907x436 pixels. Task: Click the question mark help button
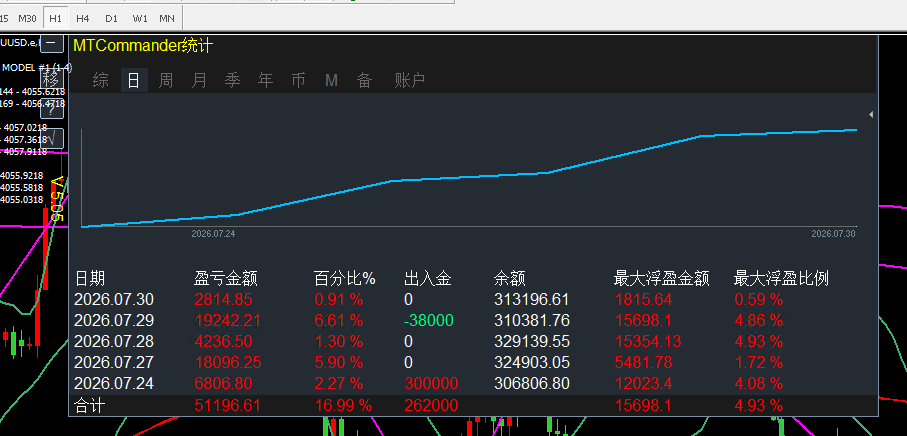(52, 109)
